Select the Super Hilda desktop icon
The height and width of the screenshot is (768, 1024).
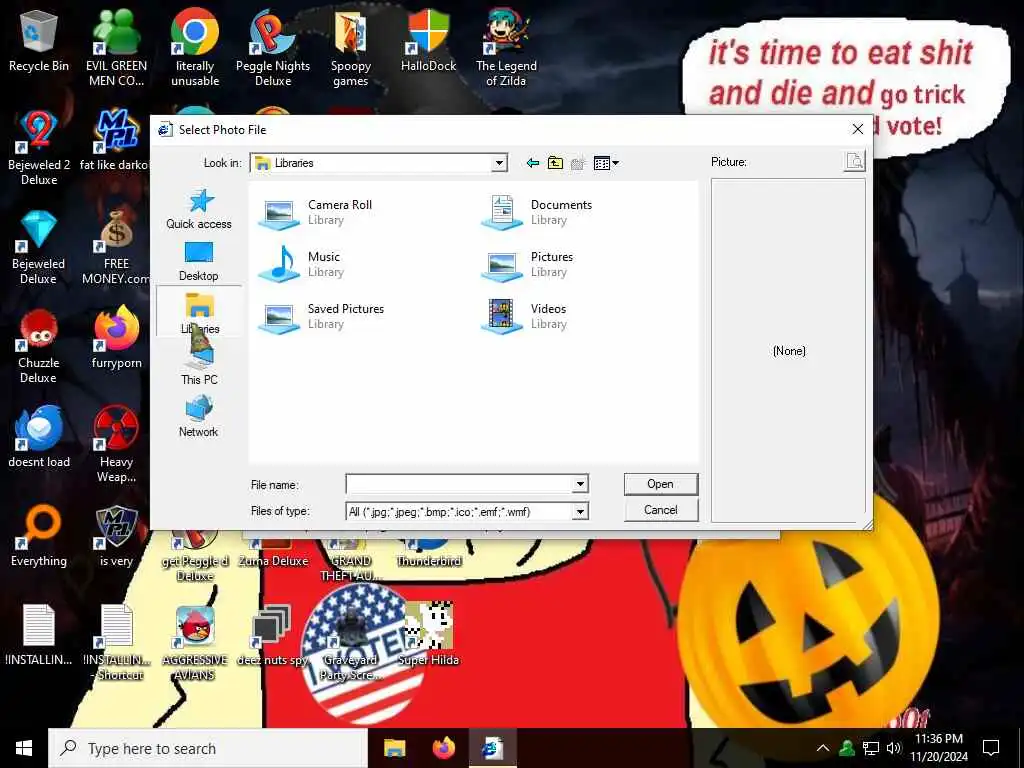[428, 635]
